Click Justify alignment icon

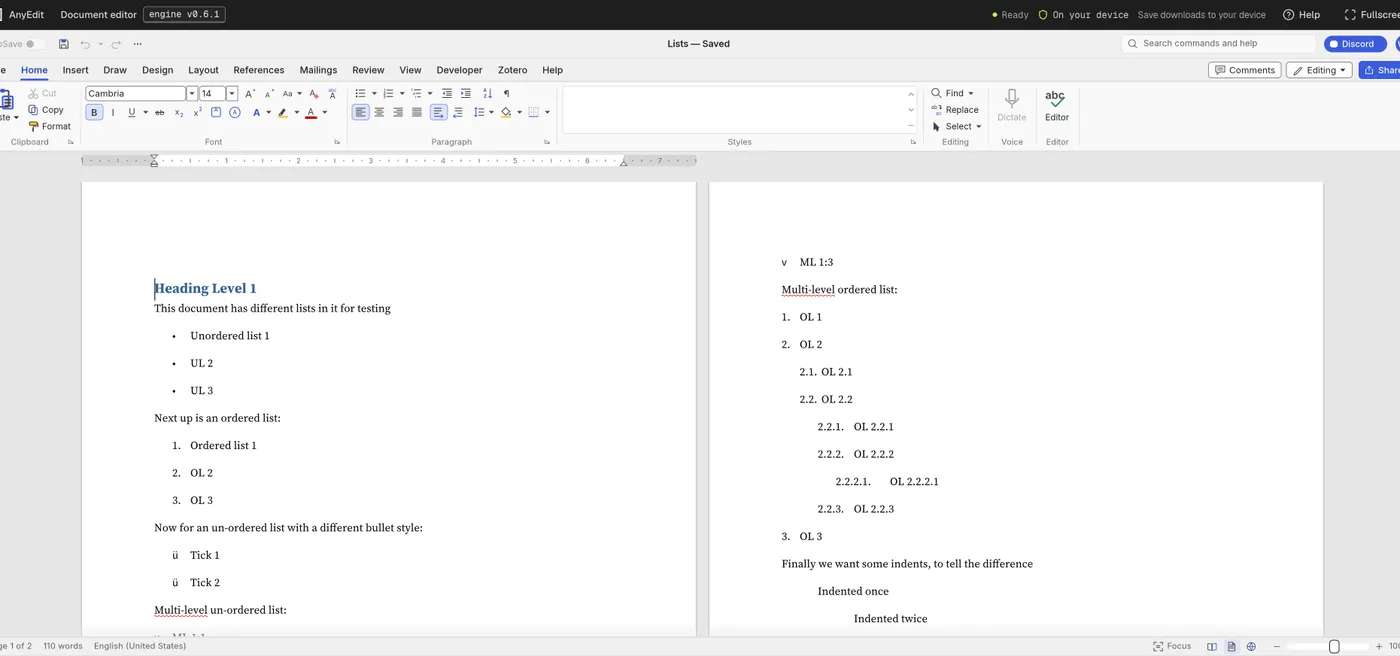click(x=417, y=113)
